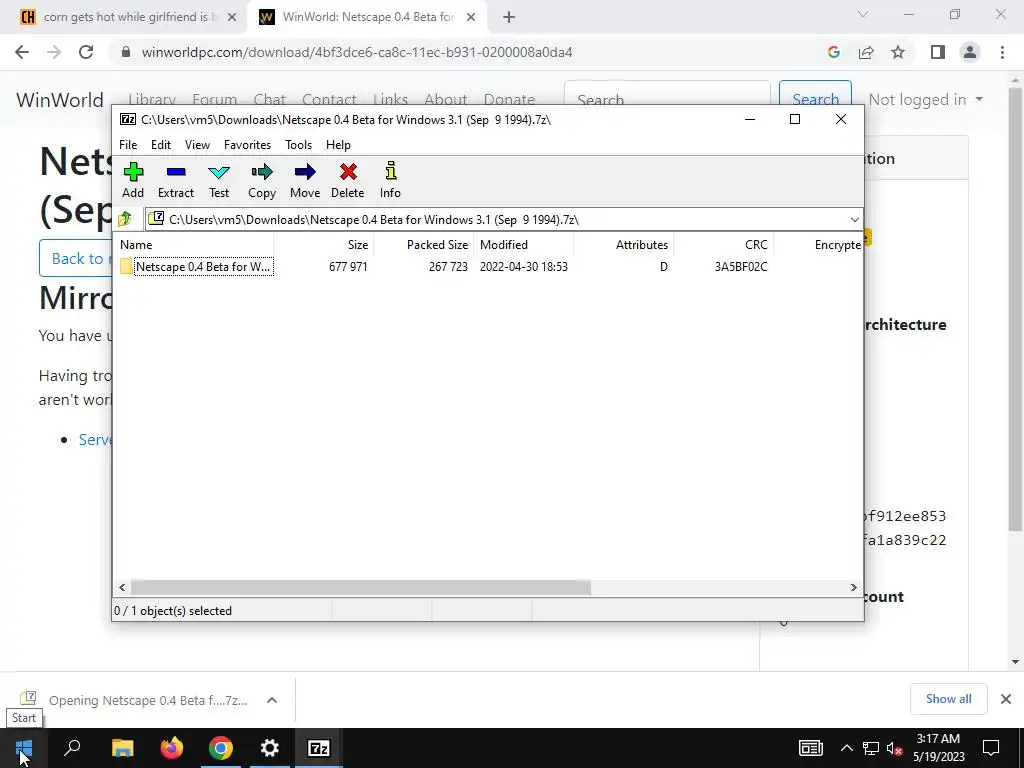Open File Explorer from the taskbar
The height and width of the screenshot is (768, 1024).
point(123,748)
